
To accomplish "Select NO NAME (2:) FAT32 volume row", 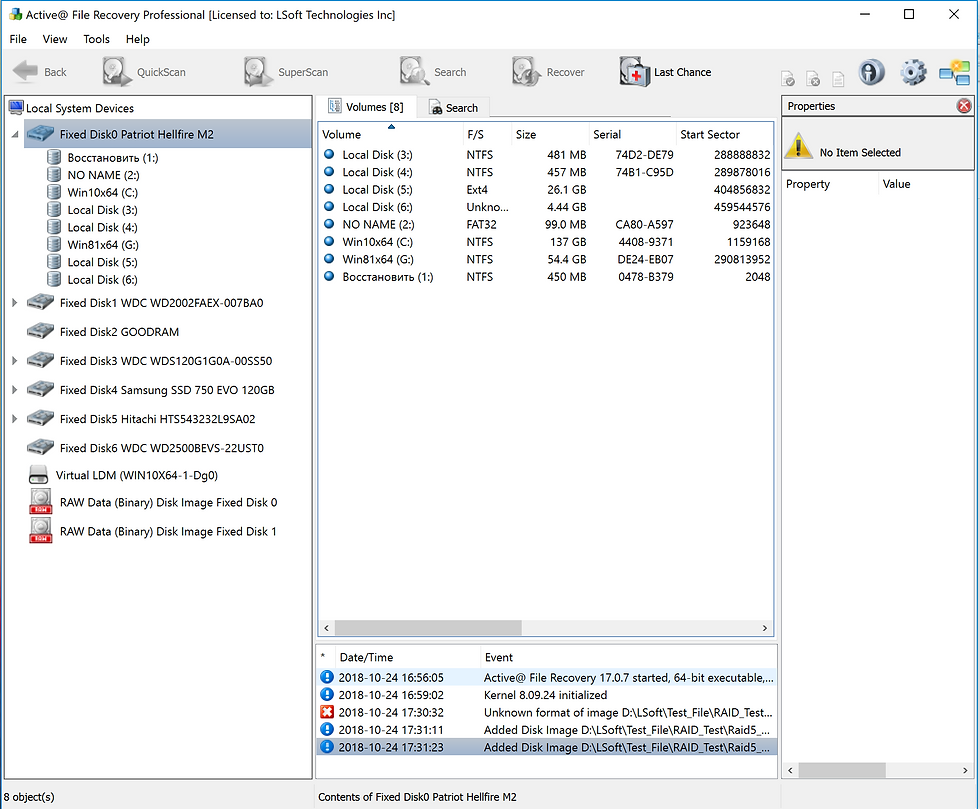I will pyautogui.click(x=546, y=224).
